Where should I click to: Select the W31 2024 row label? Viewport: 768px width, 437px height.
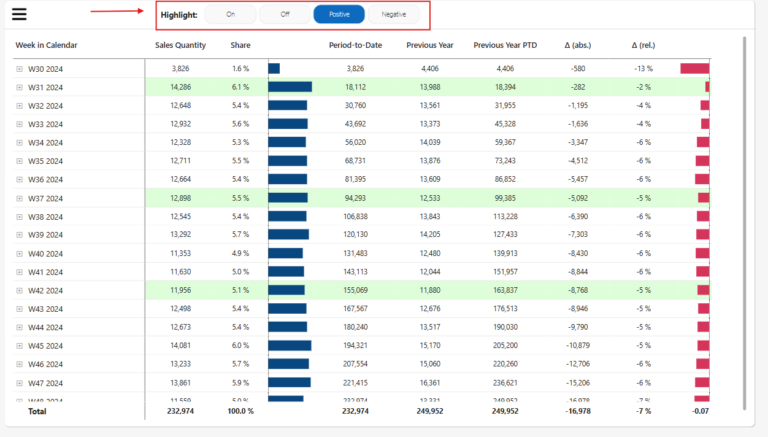[46, 88]
